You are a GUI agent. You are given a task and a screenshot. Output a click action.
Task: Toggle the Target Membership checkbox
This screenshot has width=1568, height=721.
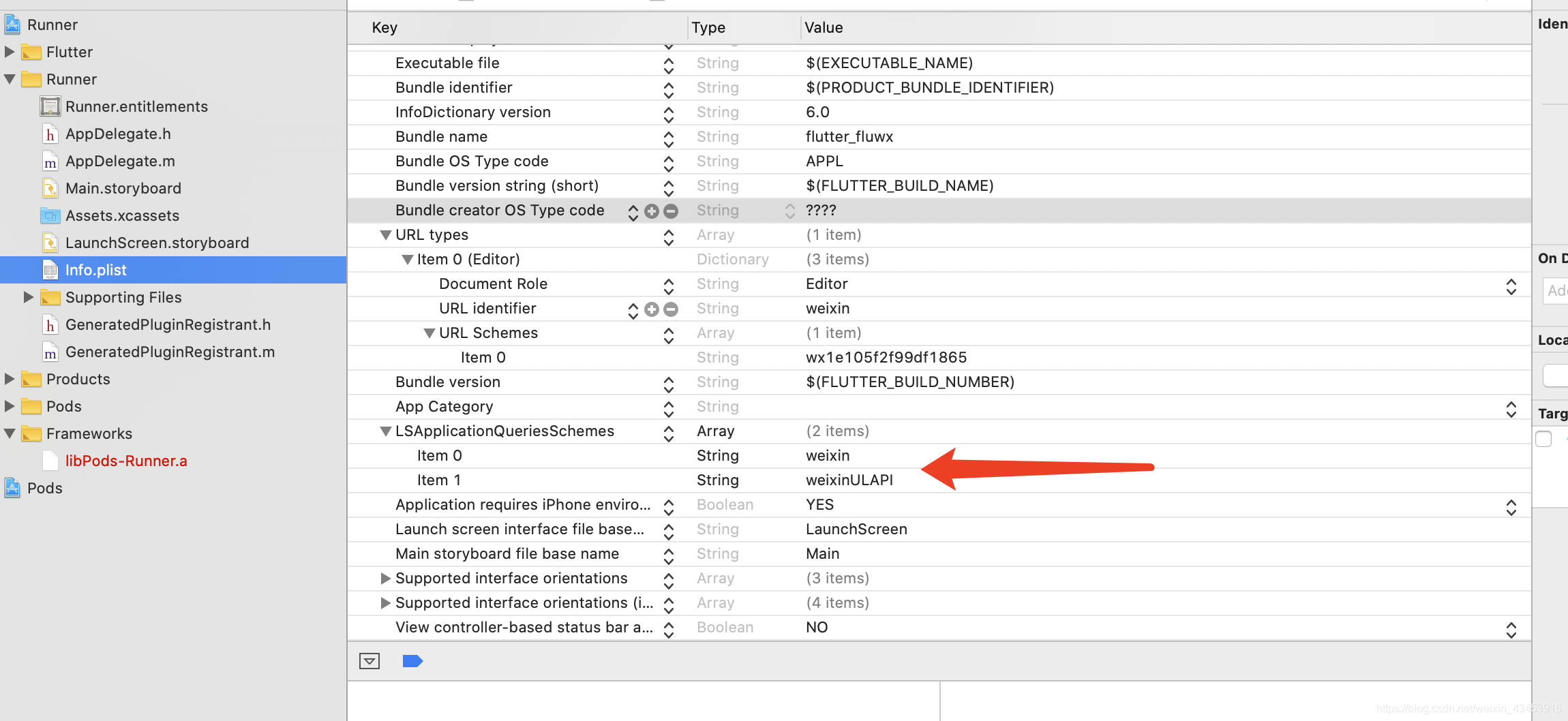point(1544,439)
